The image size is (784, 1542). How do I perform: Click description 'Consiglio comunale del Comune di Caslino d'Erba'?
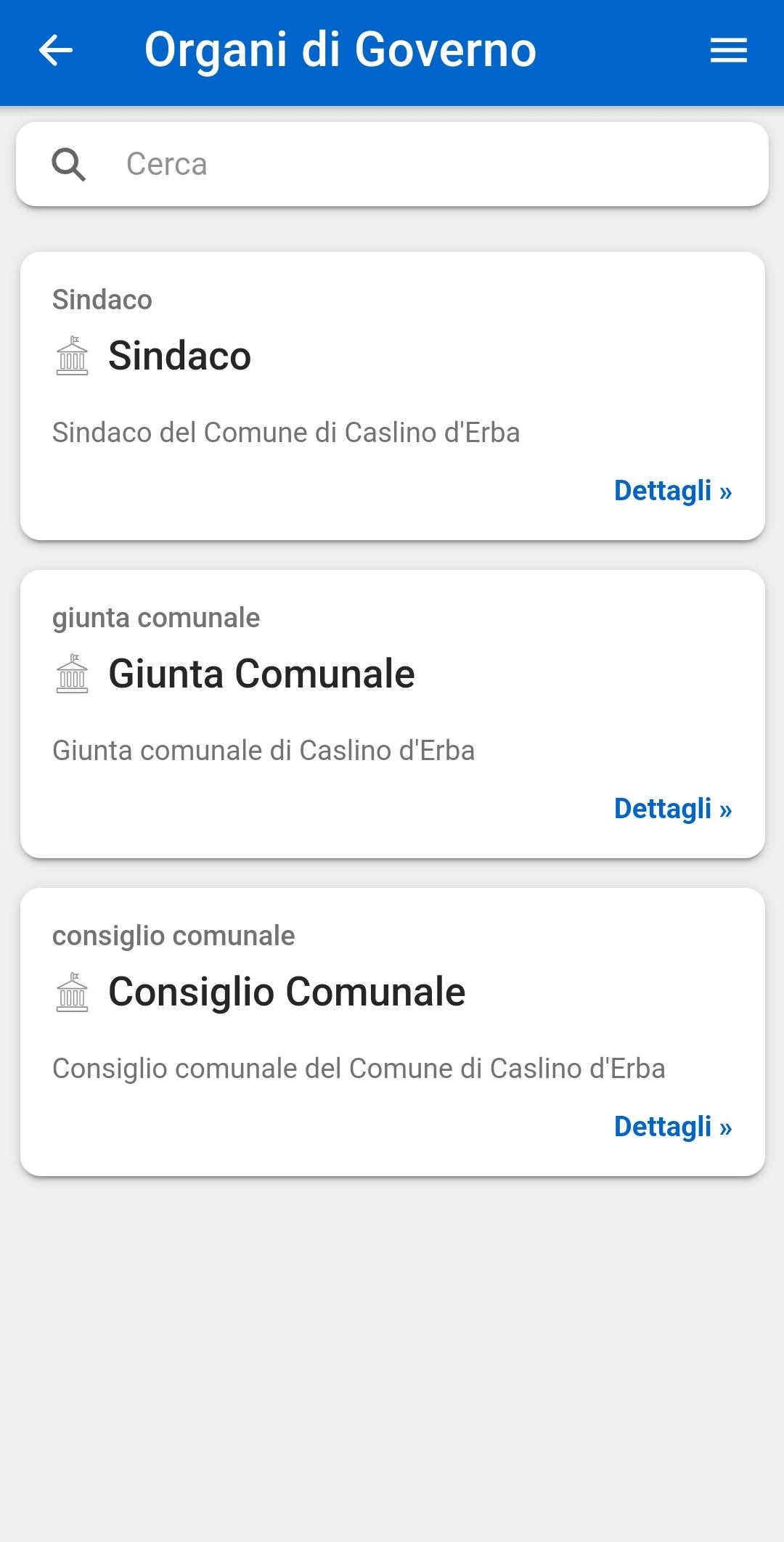click(x=359, y=1069)
